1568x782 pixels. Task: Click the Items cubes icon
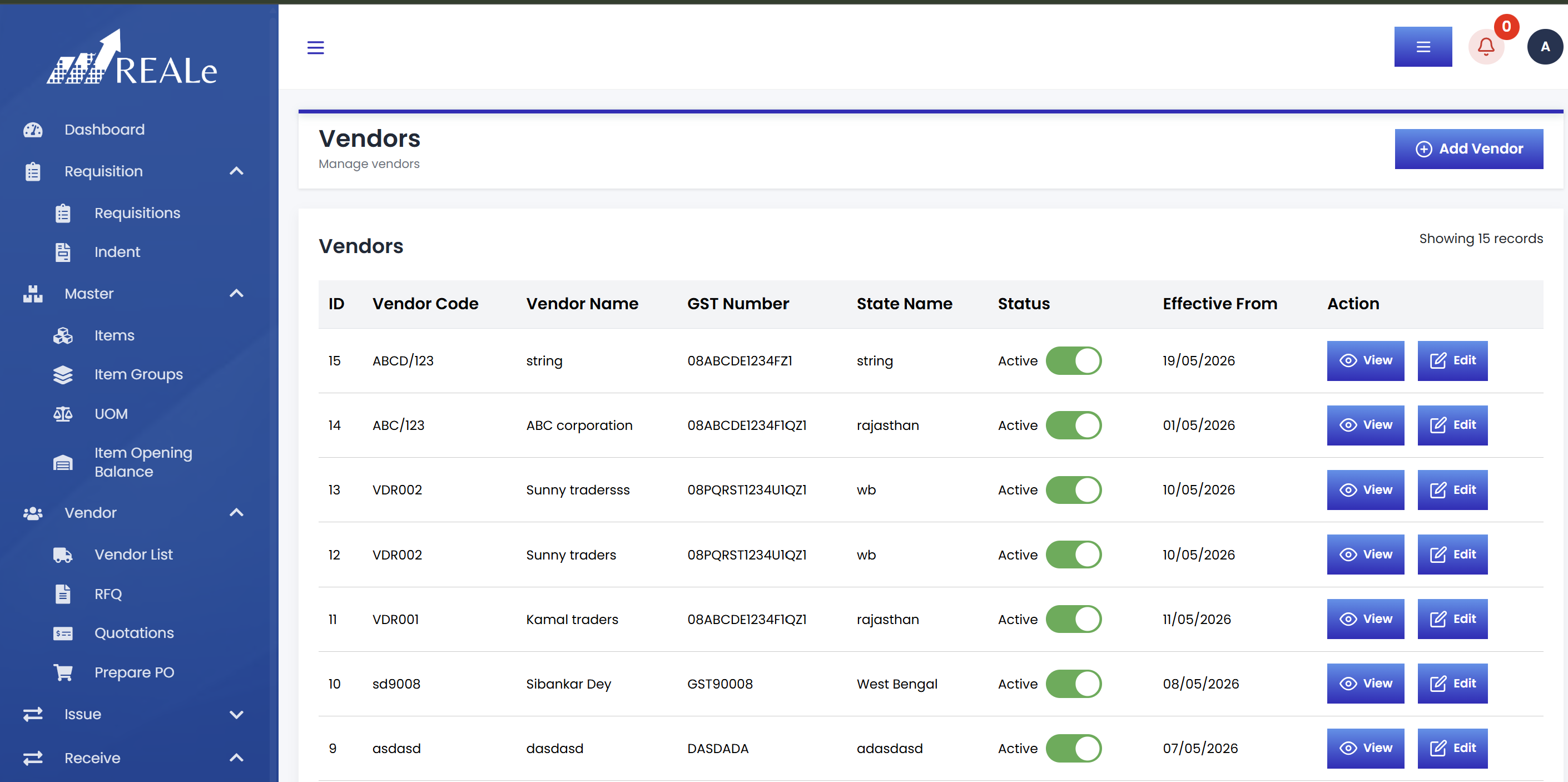tap(63, 335)
